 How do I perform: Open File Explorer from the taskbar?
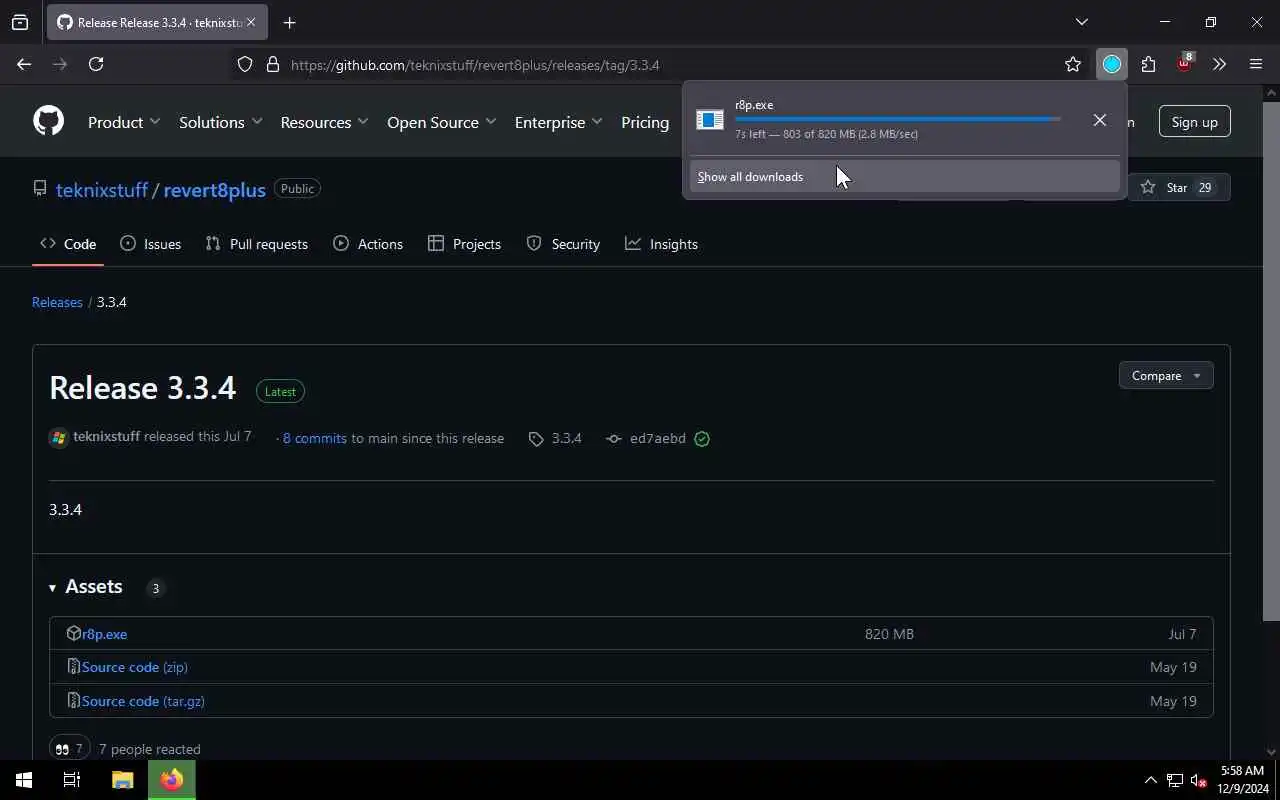tap(122, 780)
